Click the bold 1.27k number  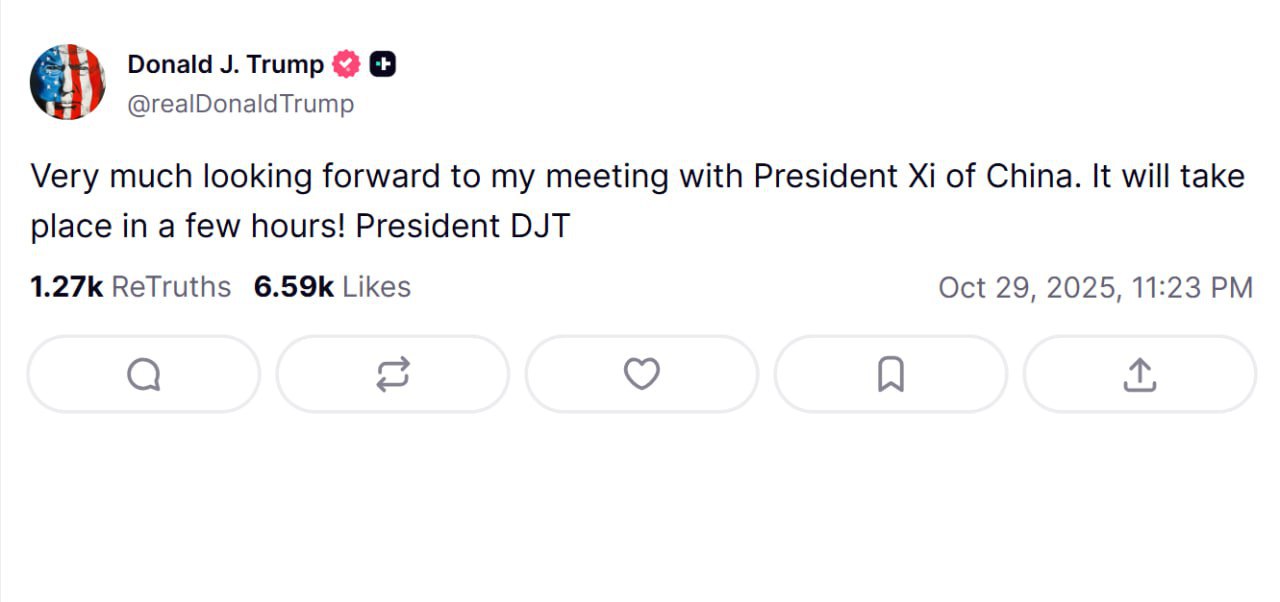[x=66, y=287]
